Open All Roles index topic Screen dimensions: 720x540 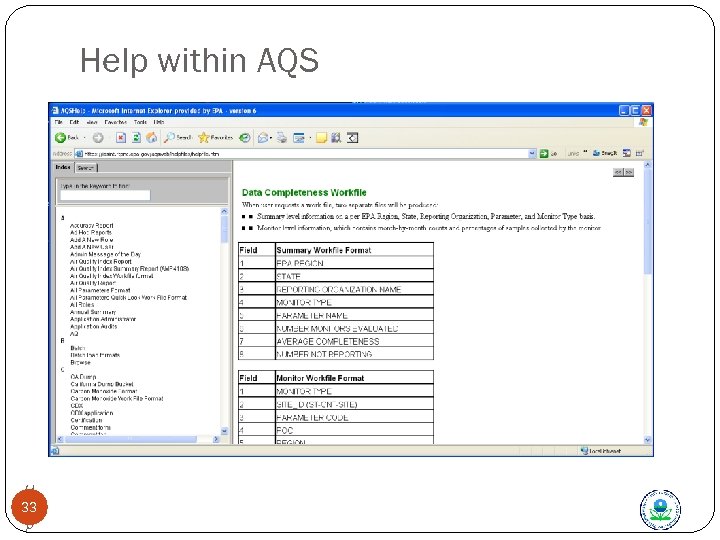[82, 304]
